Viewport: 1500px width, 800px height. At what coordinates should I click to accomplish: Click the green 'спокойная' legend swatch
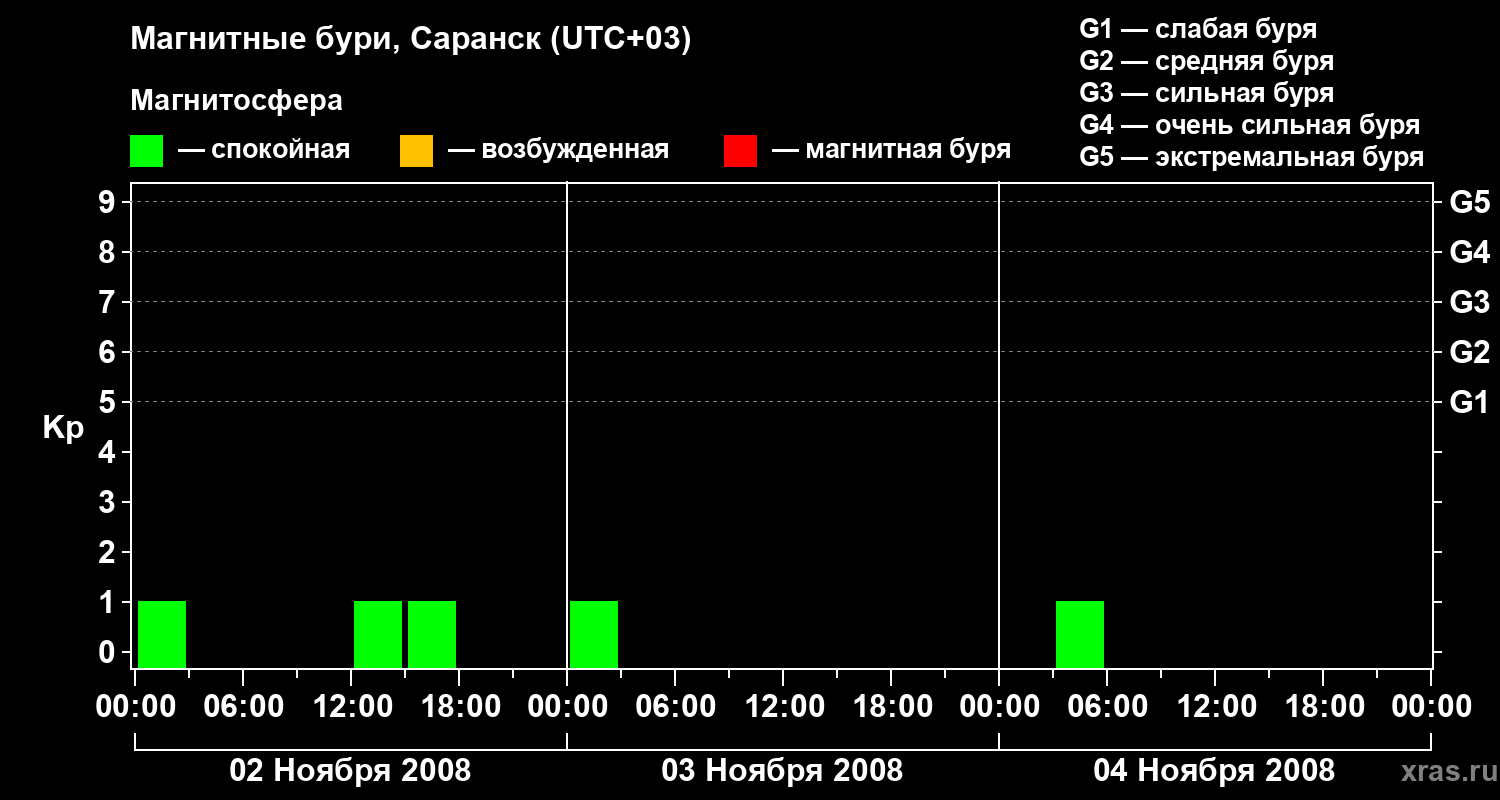pos(147,151)
